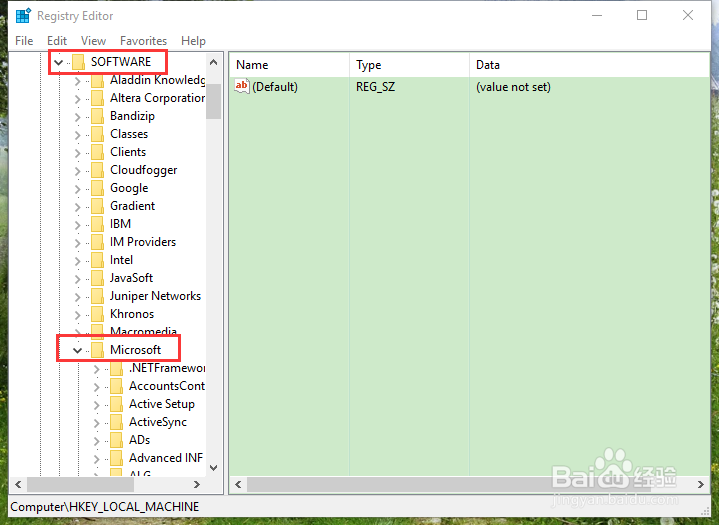Select the (Default) value entry

click(x=275, y=87)
